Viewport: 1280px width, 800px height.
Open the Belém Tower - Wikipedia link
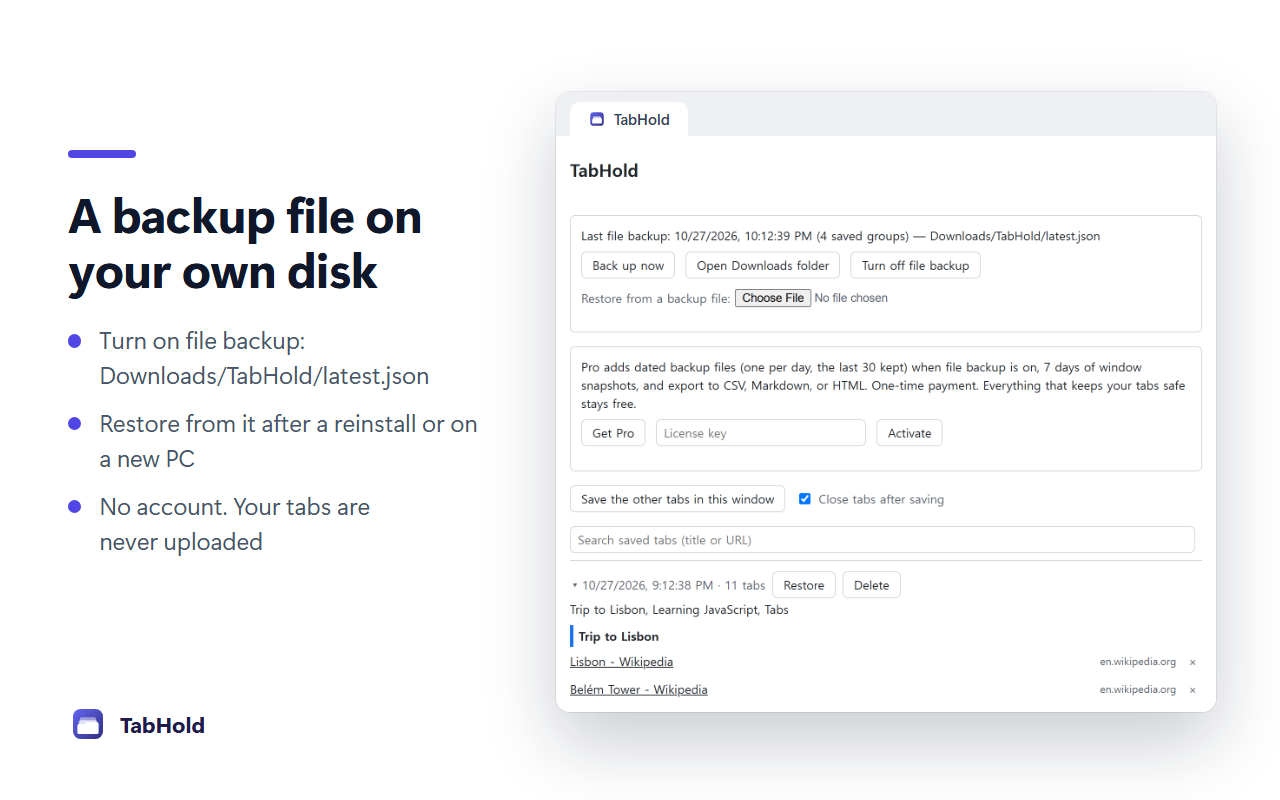point(638,690)
